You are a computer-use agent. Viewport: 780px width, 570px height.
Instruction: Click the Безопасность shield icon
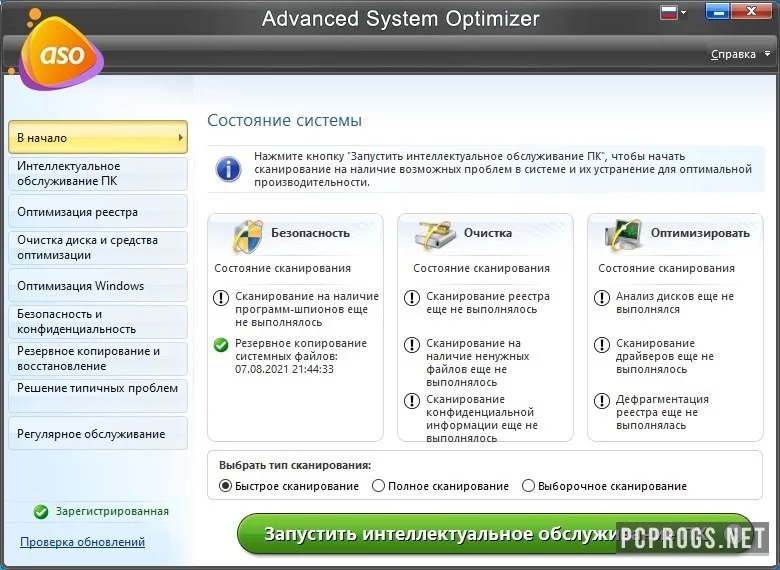[x=248, y=236]
